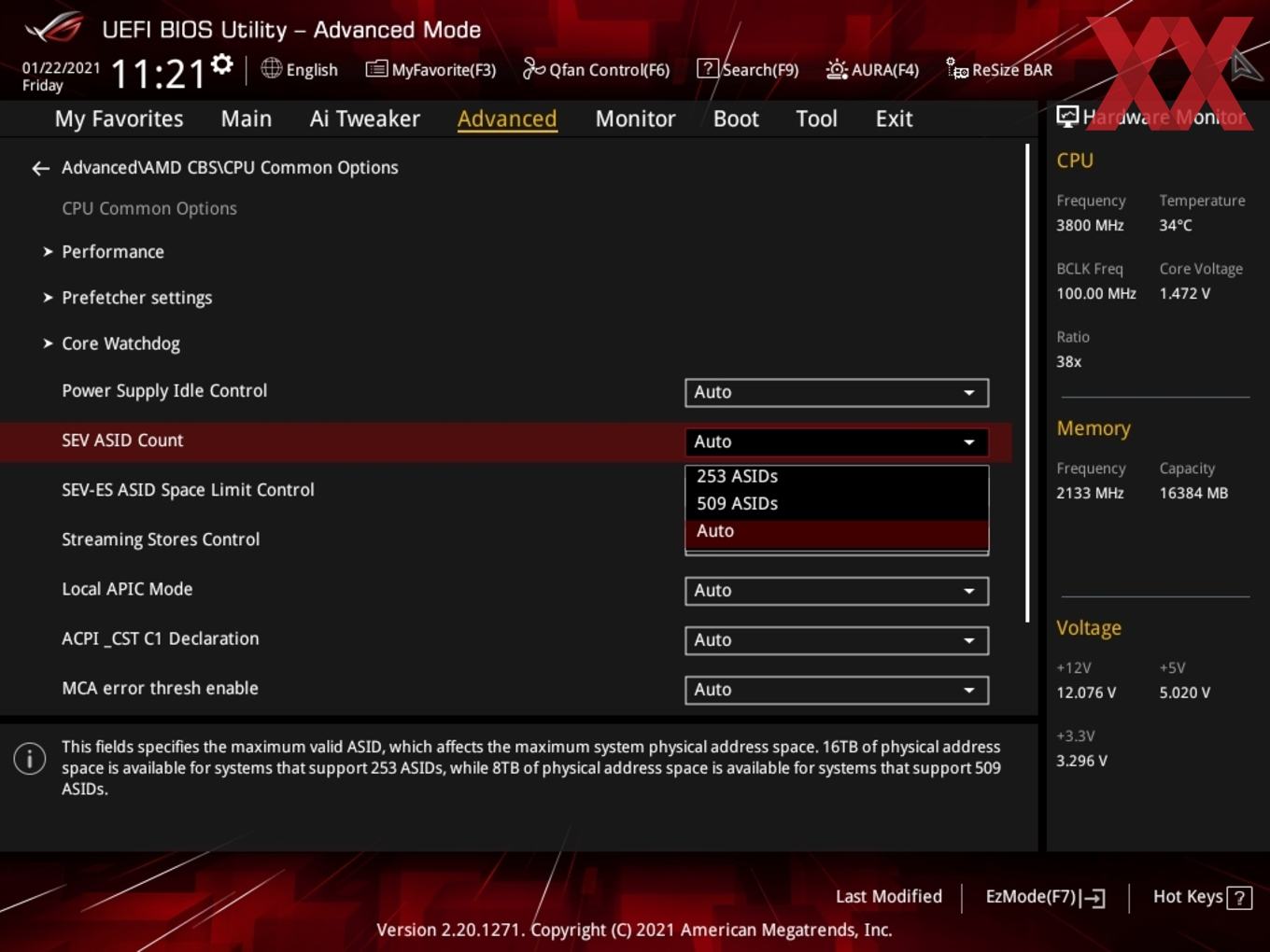Click the 3800 MHz CPU frequency value
The height and width of the screenshot is (952, 1270).
point(1090,225)
